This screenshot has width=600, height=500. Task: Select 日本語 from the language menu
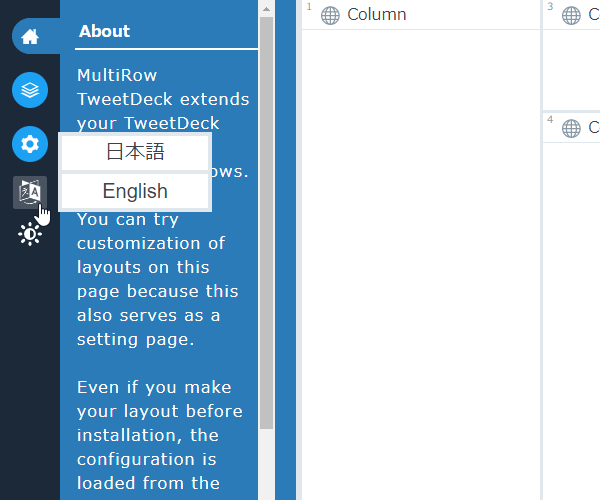135,152
